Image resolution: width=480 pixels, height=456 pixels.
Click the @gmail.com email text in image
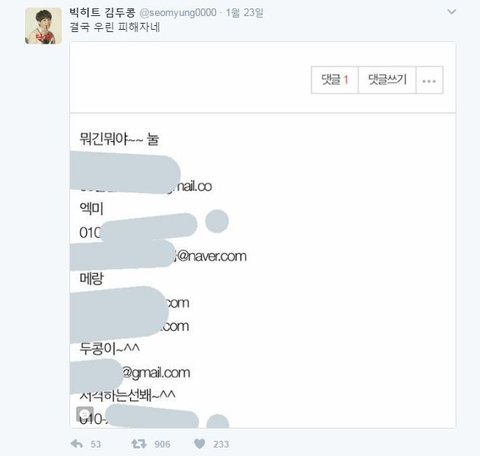pos(156,373)
